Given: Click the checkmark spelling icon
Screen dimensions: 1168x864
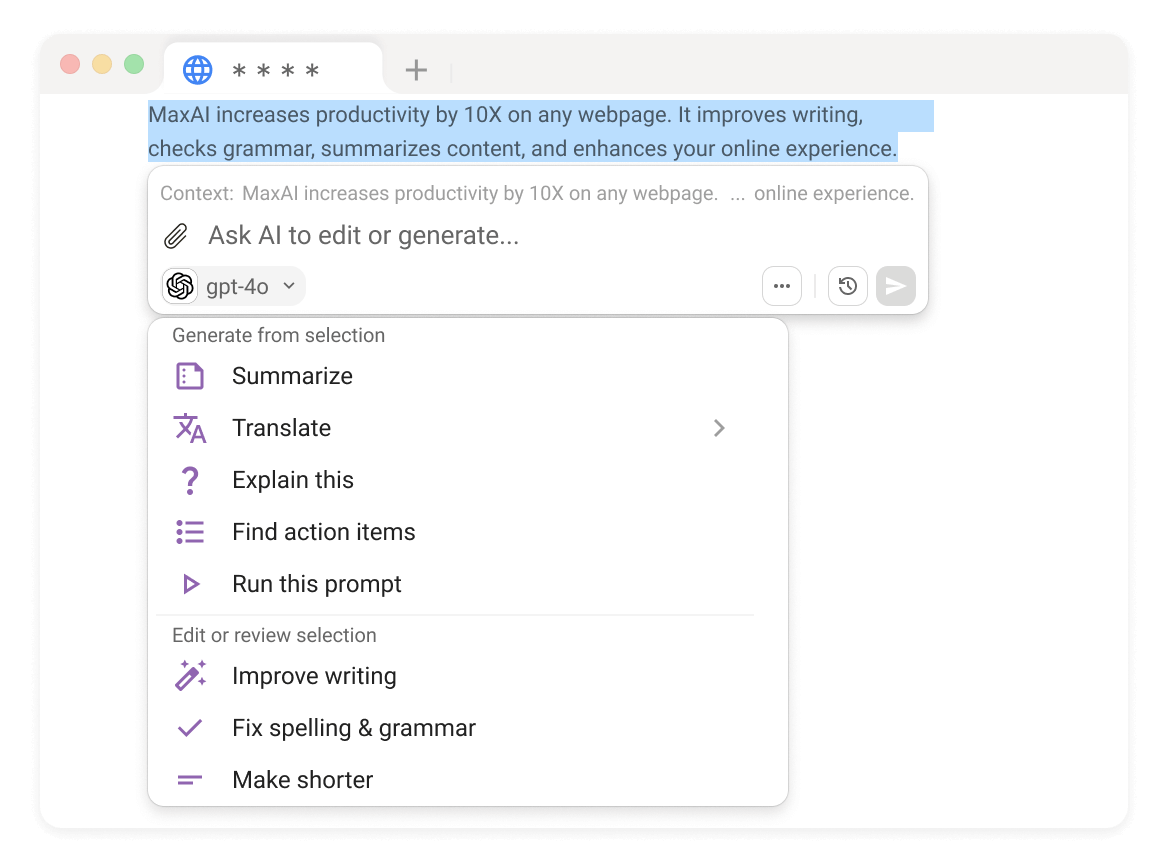Looking at the screenshot, I should click(x=190, y=728).
